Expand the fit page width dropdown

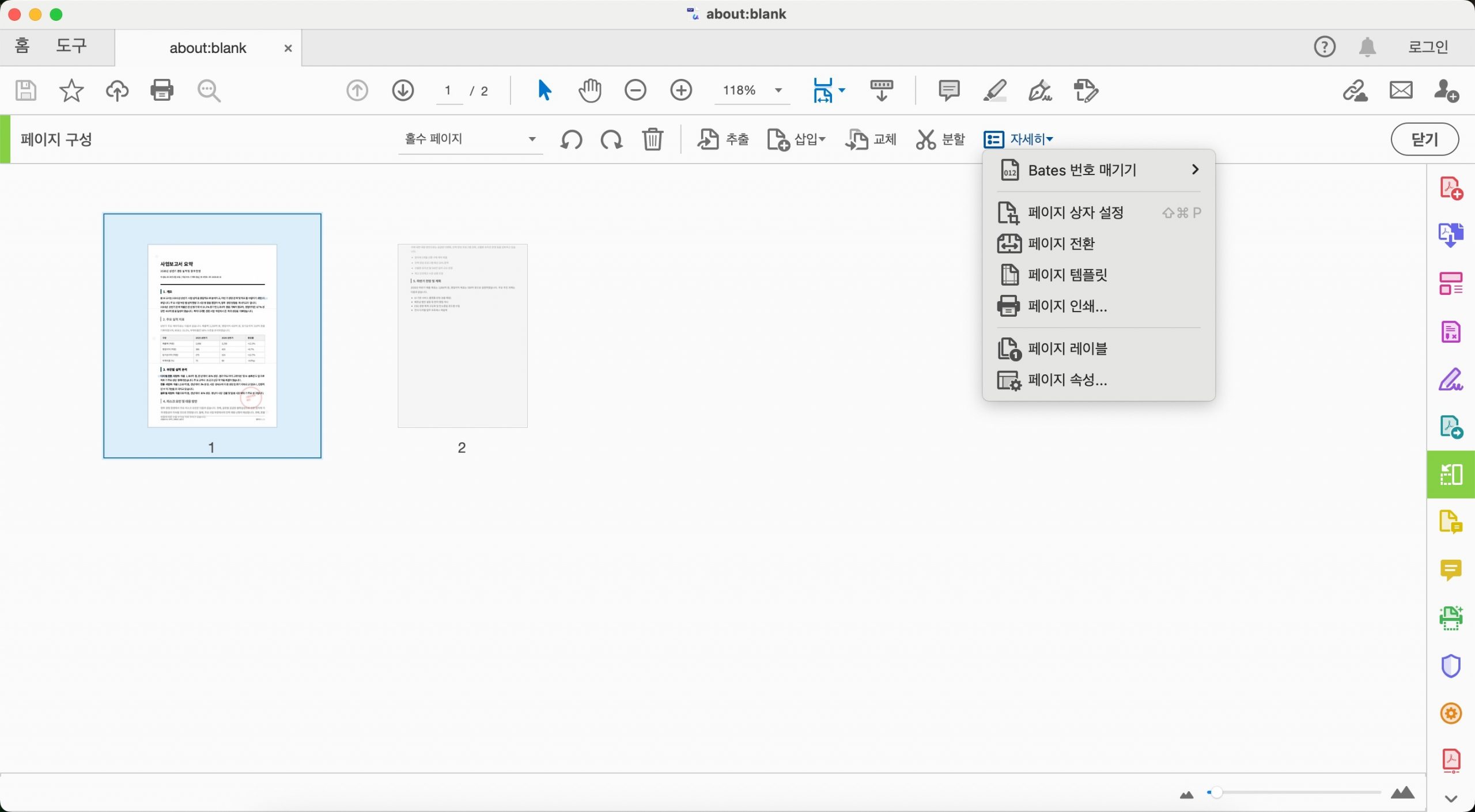click(842, 90)
